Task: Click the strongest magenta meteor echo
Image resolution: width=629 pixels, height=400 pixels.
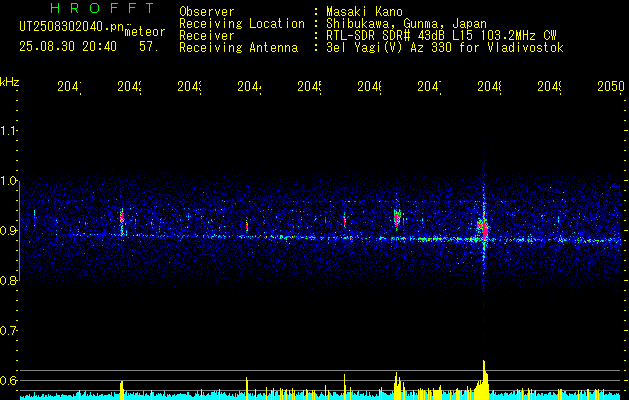Action: [485, 231]
